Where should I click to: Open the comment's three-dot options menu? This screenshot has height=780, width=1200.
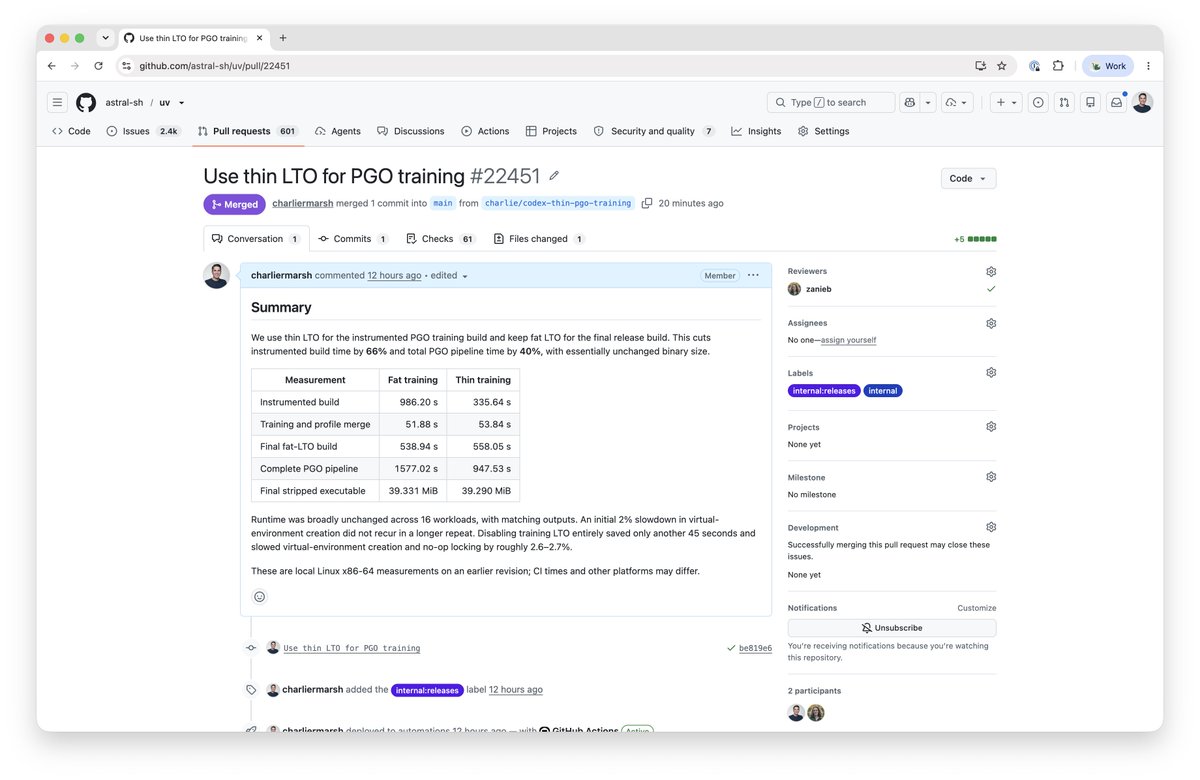[753, 275]
